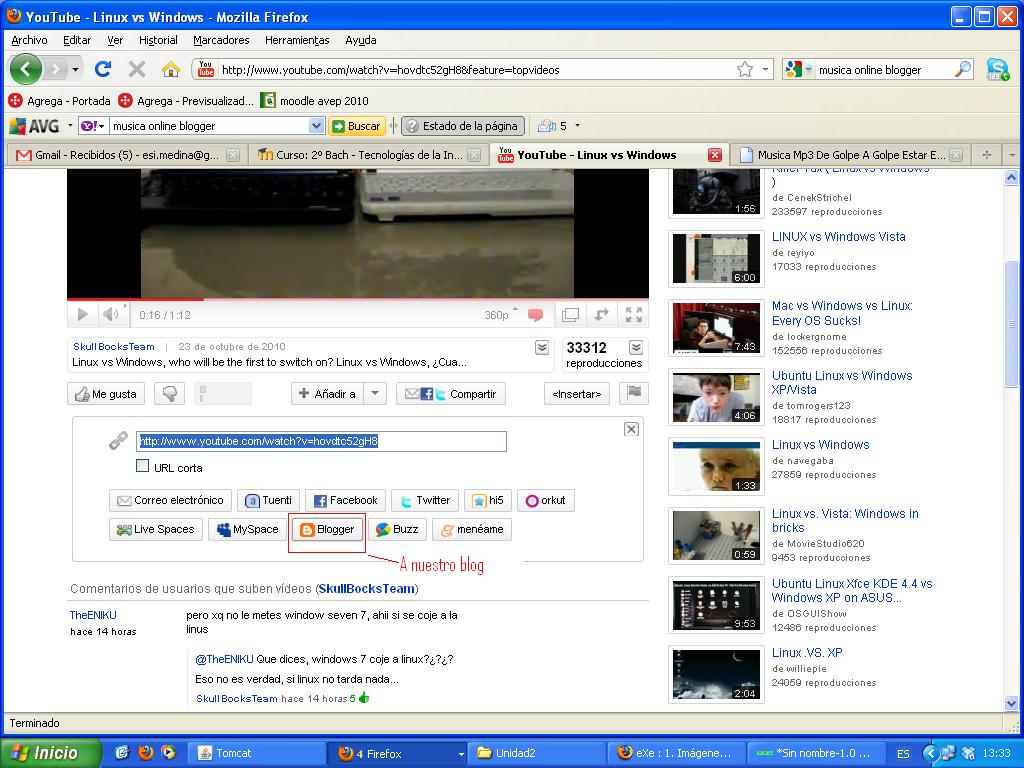Screen dimensions: 1024x768
Task: Click the Compartir button
Action: [451, 394]
